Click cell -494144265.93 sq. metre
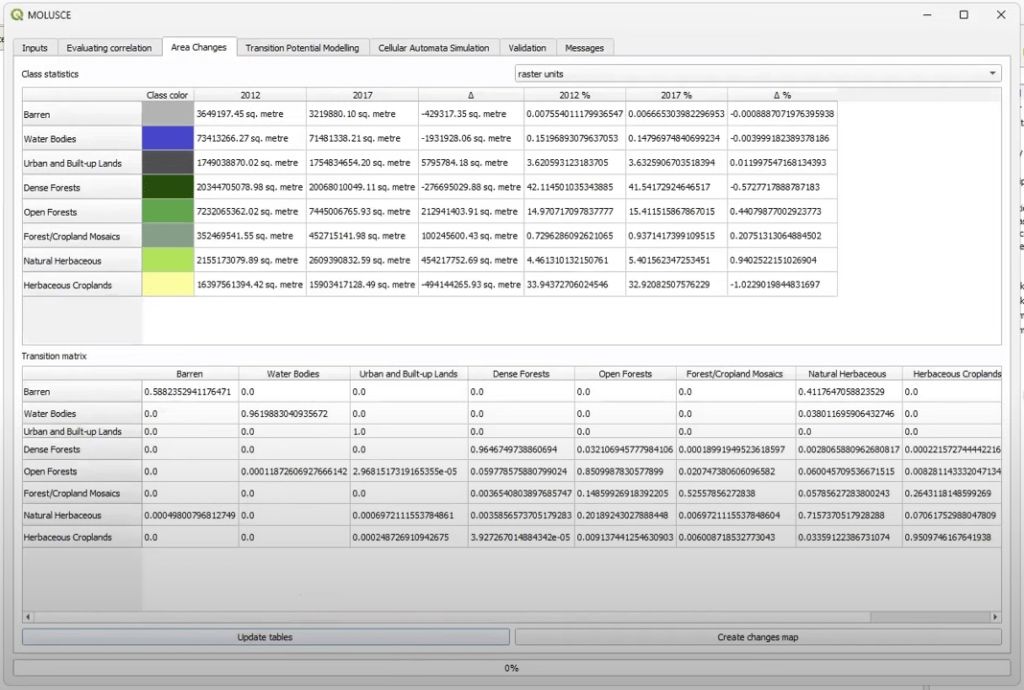The width and height of the screenshot is (1024, 690). pos(471,285)
